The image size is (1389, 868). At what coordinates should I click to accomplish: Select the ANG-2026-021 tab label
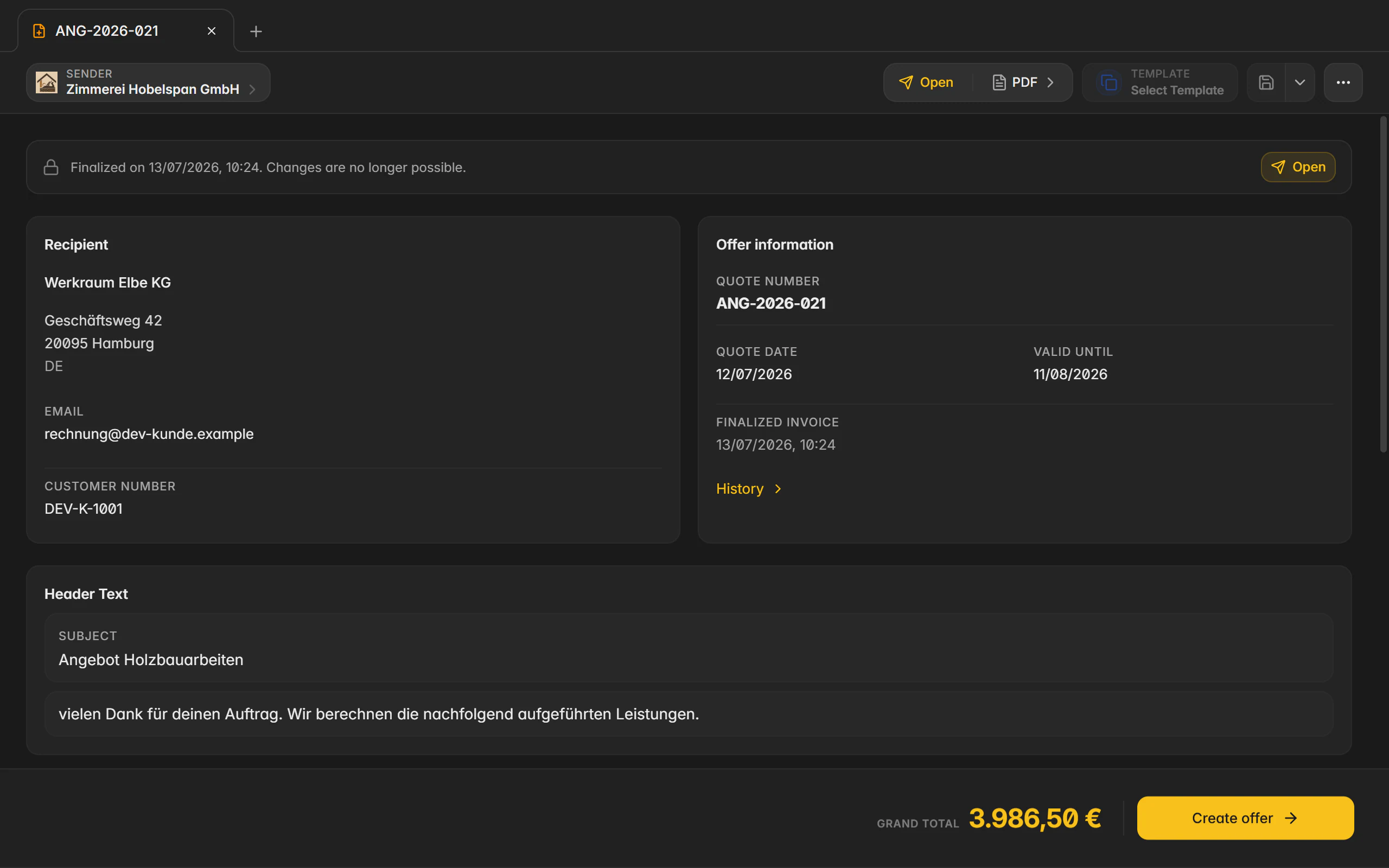click(x=107, y=31)
